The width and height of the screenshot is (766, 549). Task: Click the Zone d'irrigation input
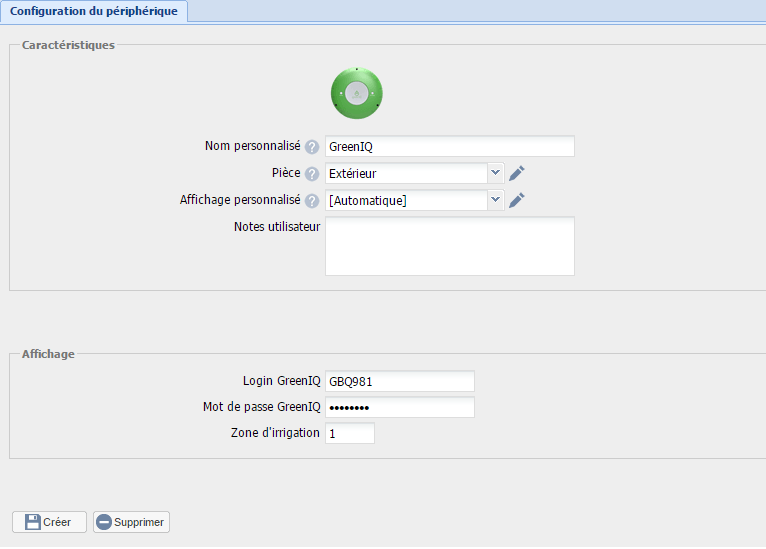tap(350, 433)
